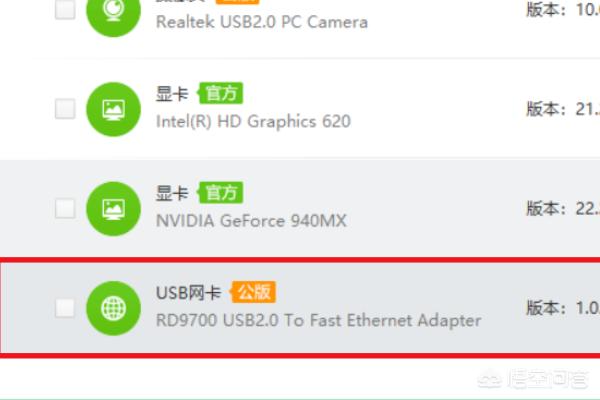Image resolution: width=600 pixels, height=400 pixels.
Task: Click the USB网卡 category label
Action: coord(189,293)
